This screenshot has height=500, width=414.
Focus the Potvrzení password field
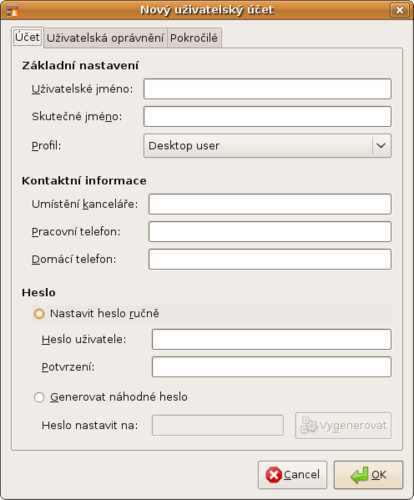click(x=272, y=367)
